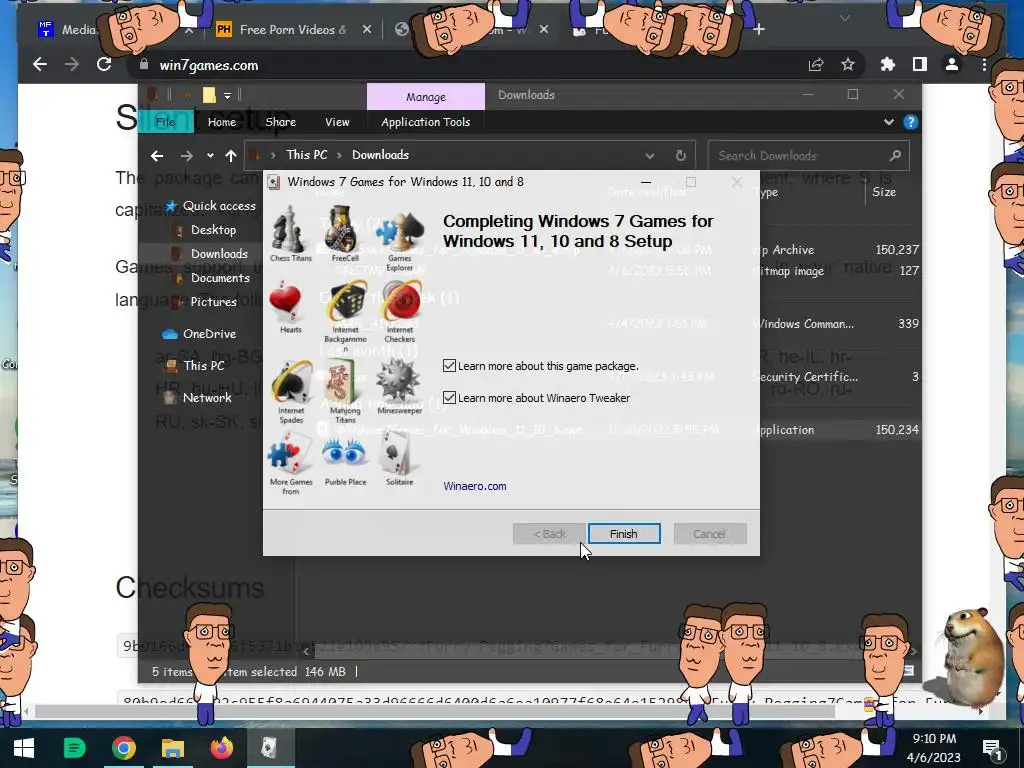Select Downloads in navigation pane
1024x768 pixels.
pyautogui.click(x=210, y=254)
